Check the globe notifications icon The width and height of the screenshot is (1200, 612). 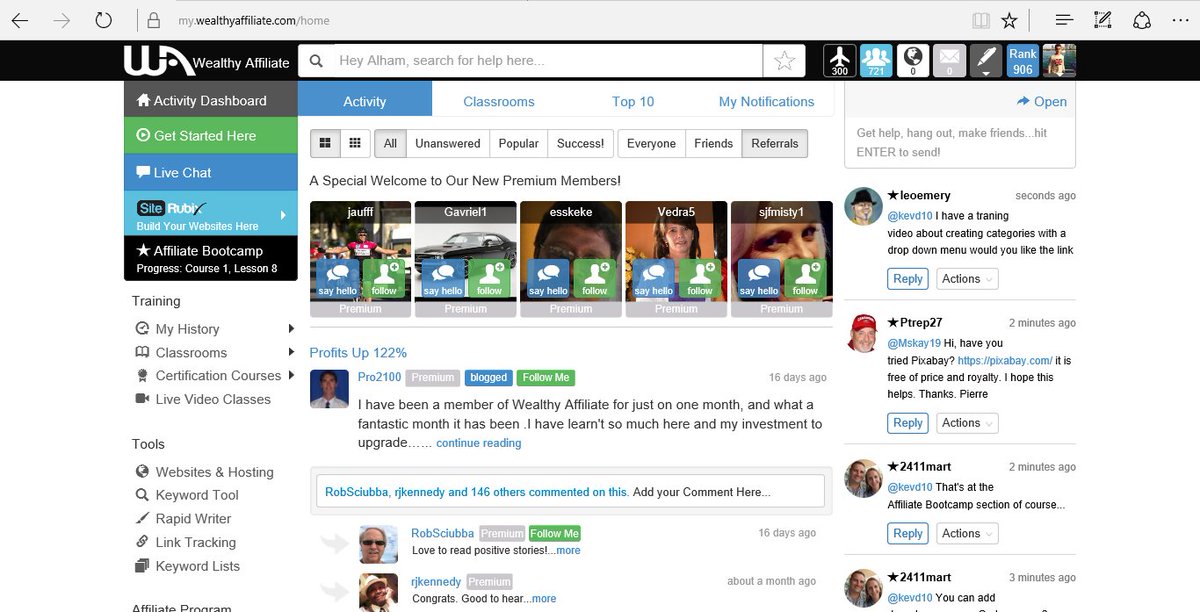913,60
